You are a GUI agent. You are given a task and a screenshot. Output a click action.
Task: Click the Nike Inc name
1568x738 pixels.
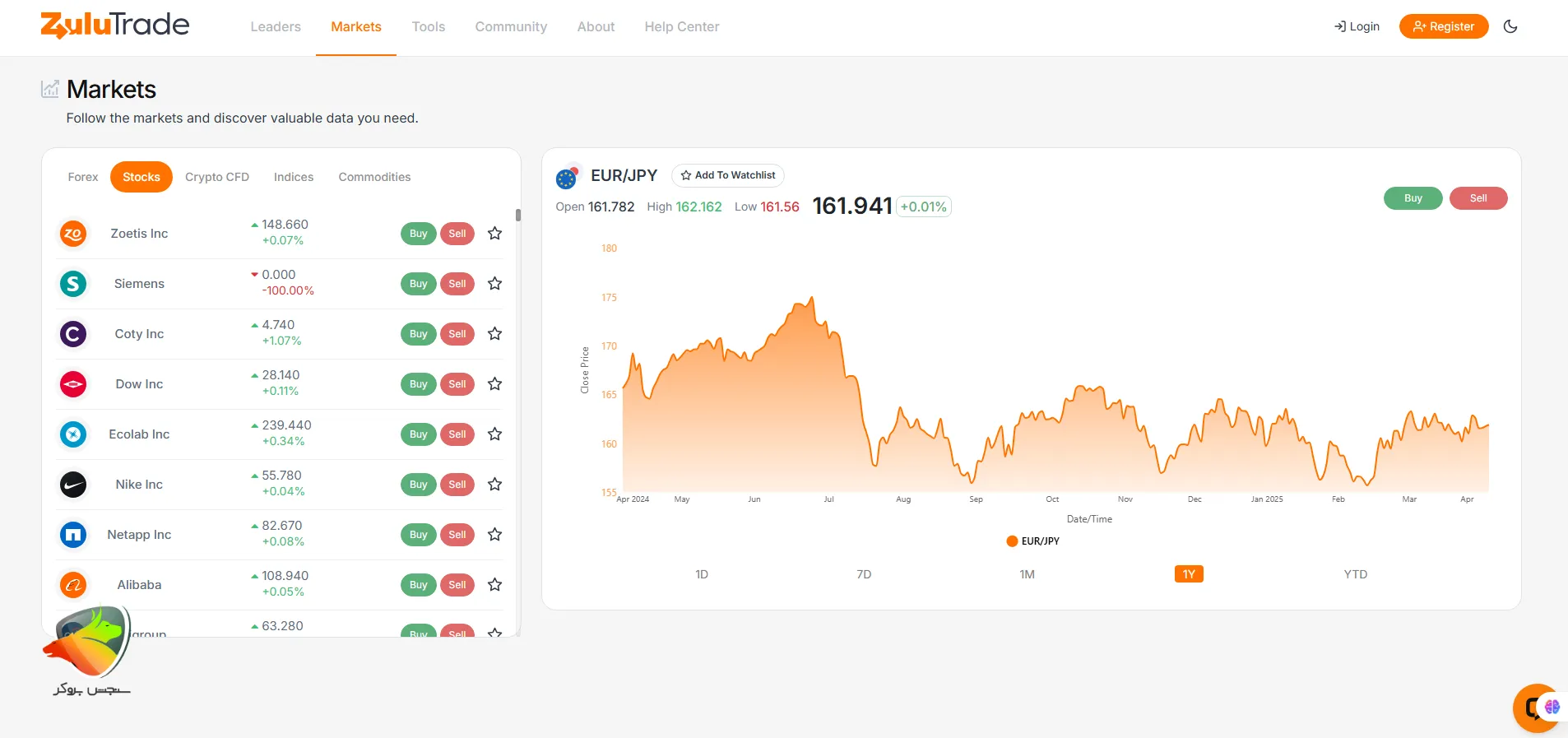coord(139,485)
